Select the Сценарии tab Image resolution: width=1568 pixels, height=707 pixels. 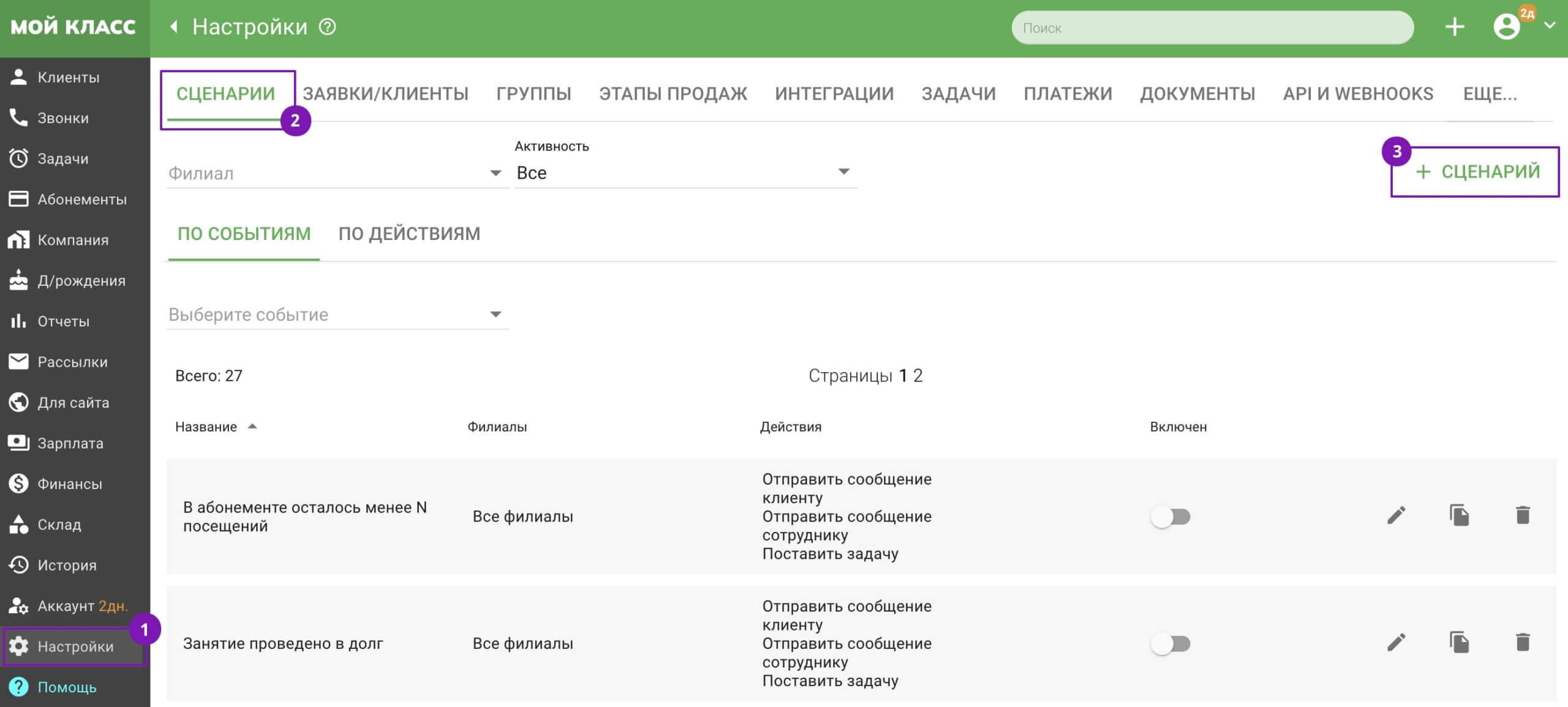click(x=226, y=94)
